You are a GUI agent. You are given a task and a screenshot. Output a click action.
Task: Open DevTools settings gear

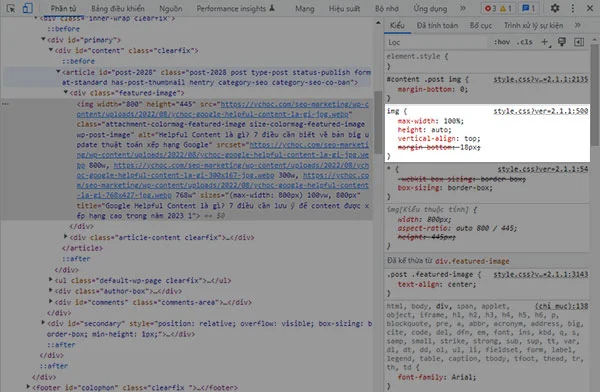554,8
